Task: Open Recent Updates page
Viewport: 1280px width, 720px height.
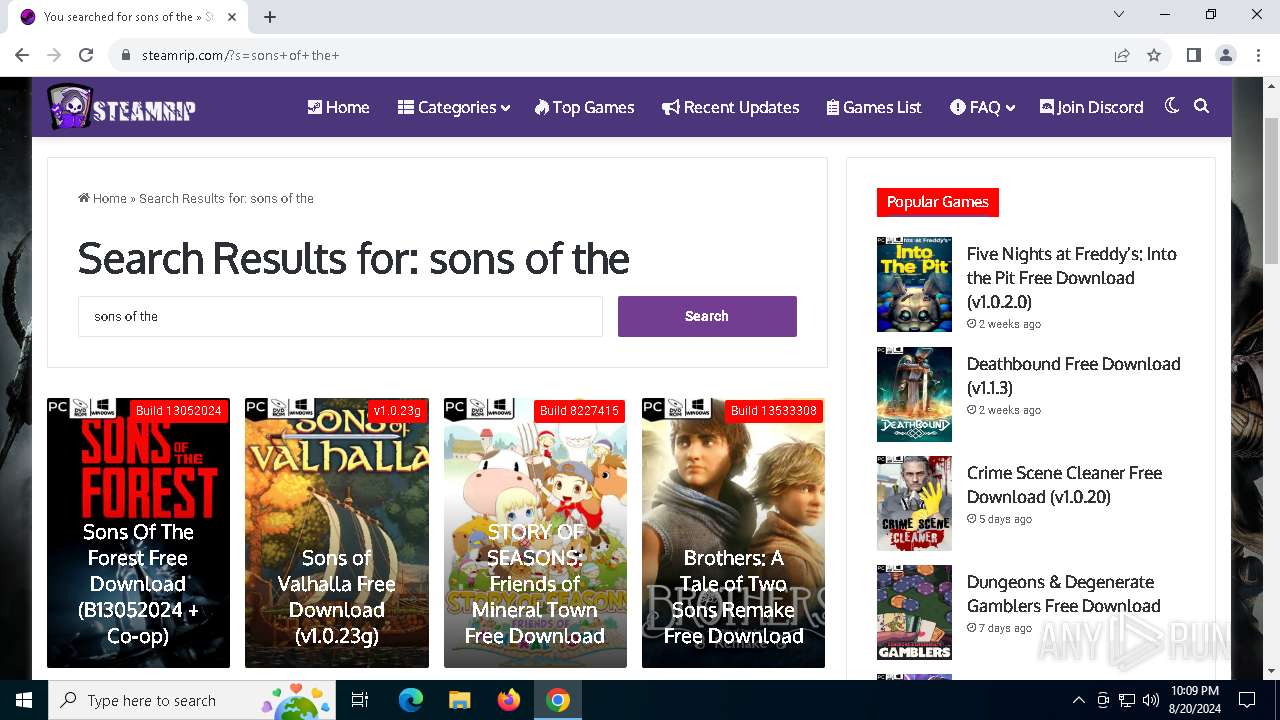Action: click(x=730, y=107)
